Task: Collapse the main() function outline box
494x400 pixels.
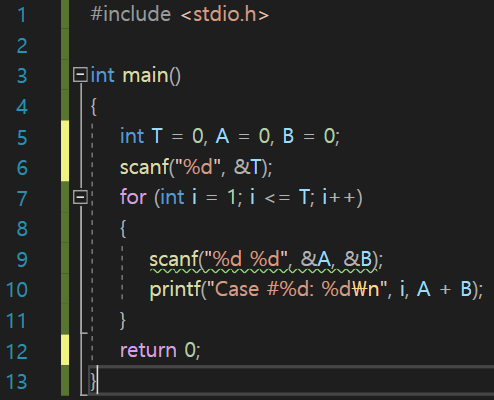Action: click(x=80, y=75)
